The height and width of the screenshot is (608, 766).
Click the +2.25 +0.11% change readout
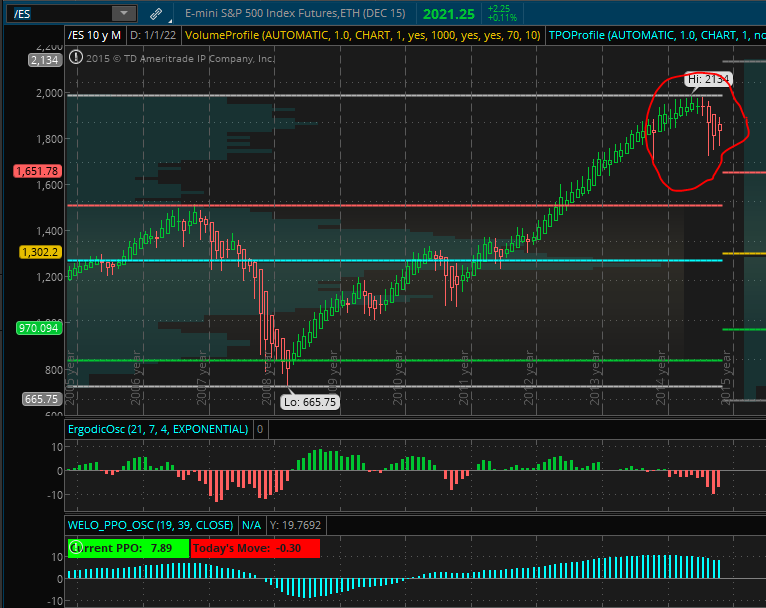click(x=502, y=13)
